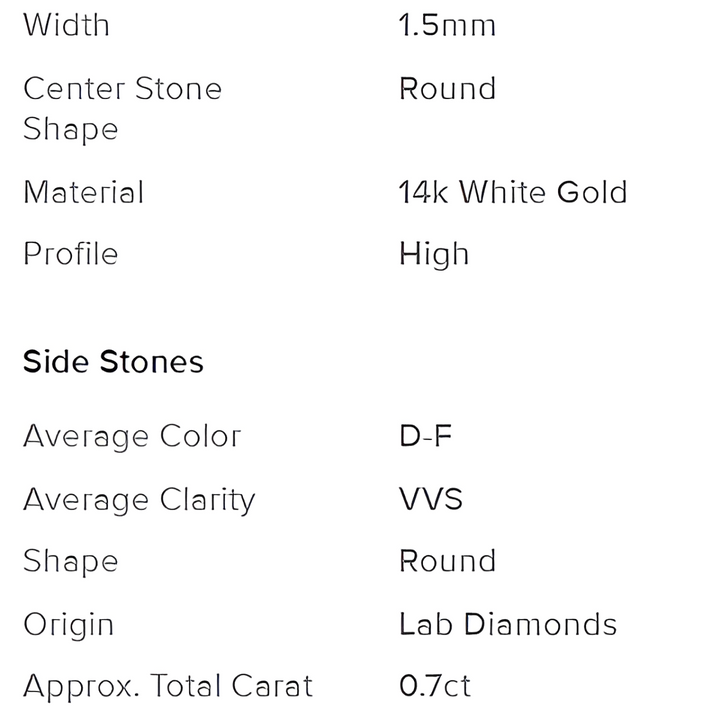Select the 14k White Gold value
This screenshot has height=718, width=720.
point(512,192)
